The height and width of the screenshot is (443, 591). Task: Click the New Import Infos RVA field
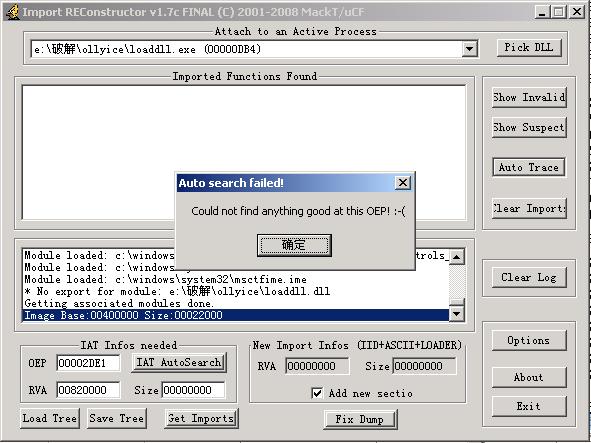[x=317, y=366]
